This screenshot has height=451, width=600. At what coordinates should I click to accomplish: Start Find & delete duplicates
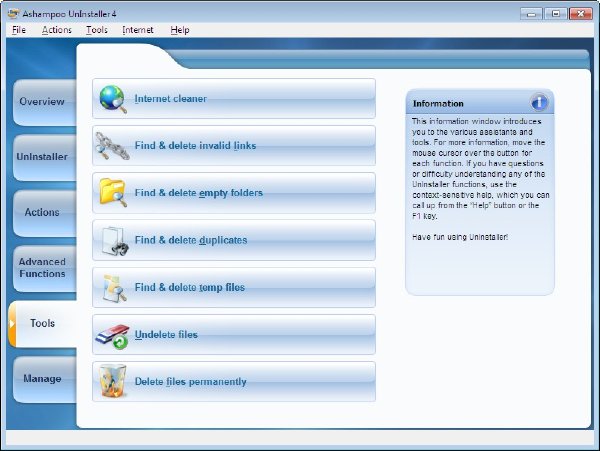coord(234,240)
